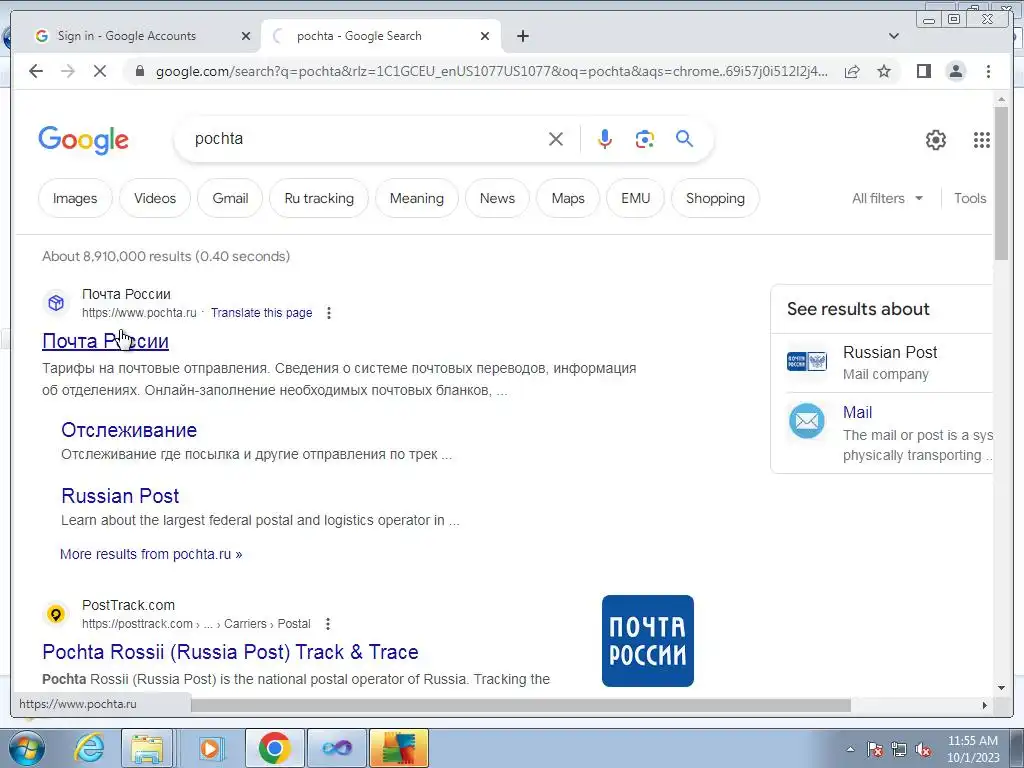Click Chrome icon in taskbar
Viewport: 1024px width, 768px height.
[x=274, y=748]
